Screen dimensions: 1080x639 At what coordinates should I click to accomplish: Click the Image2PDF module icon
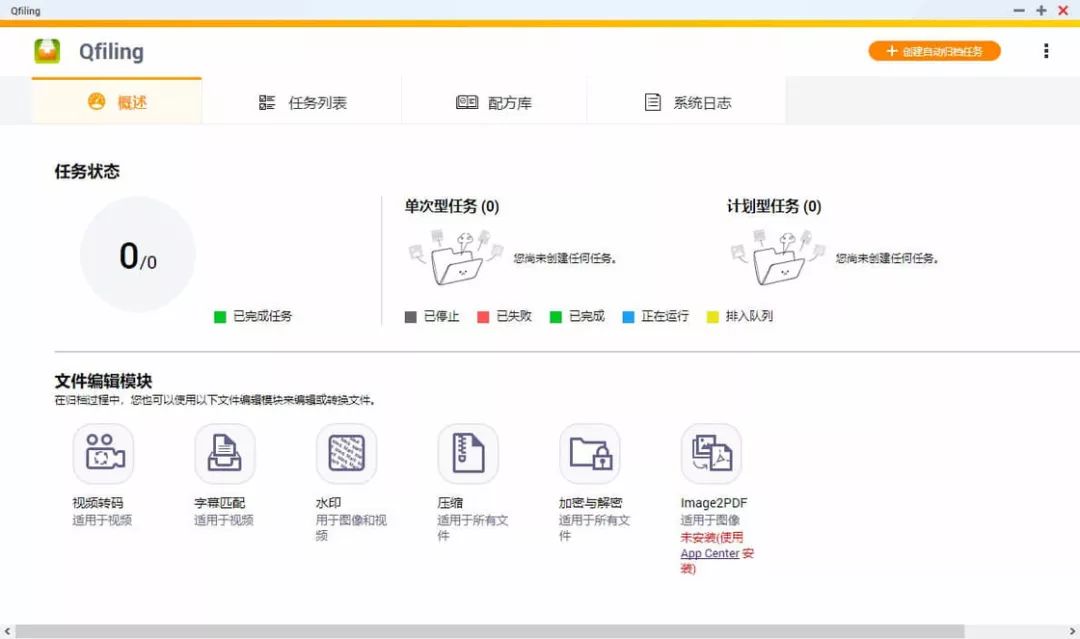pyautogui.click(x=712, y=454)
